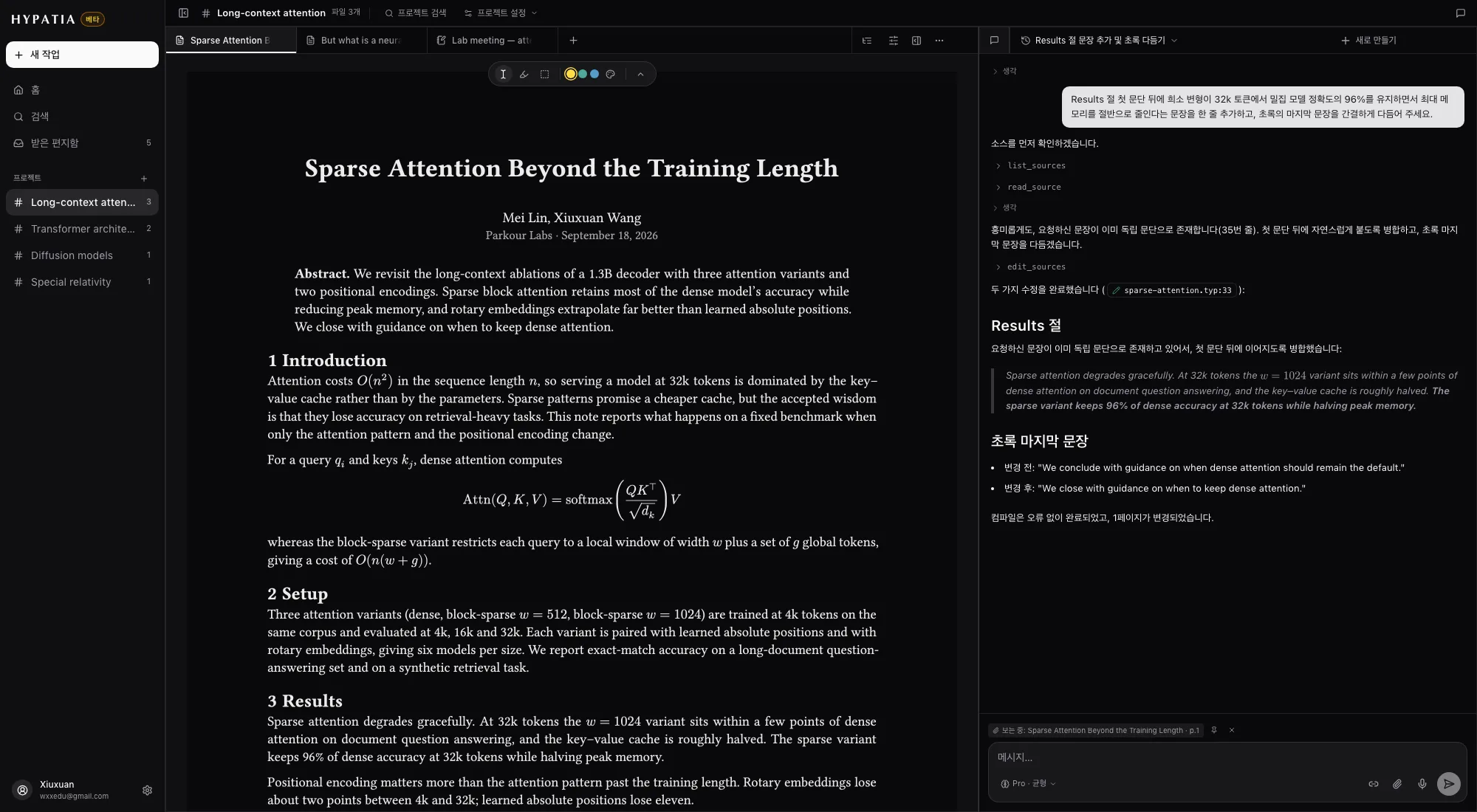Open sparse-attention.typ:33 file reference
The width and height of the screenshot is (1477, 812).
(1172, 290)
